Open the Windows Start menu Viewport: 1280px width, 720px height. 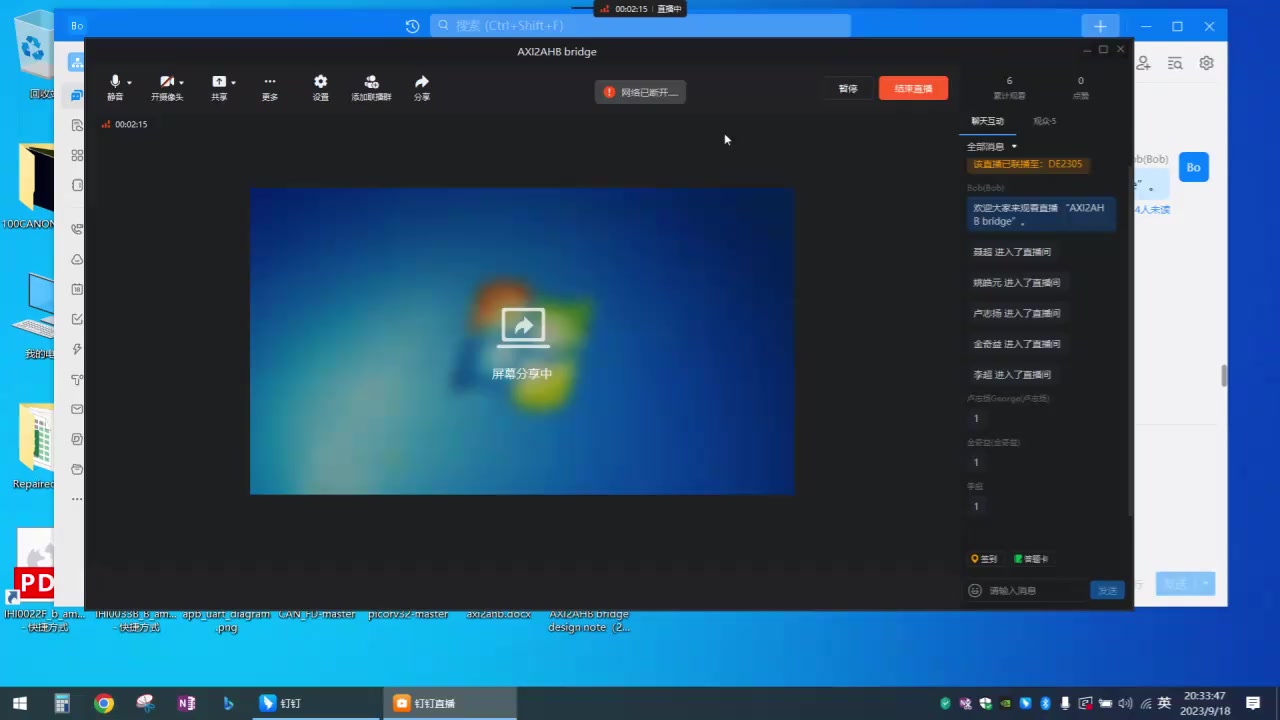[20, 703]
